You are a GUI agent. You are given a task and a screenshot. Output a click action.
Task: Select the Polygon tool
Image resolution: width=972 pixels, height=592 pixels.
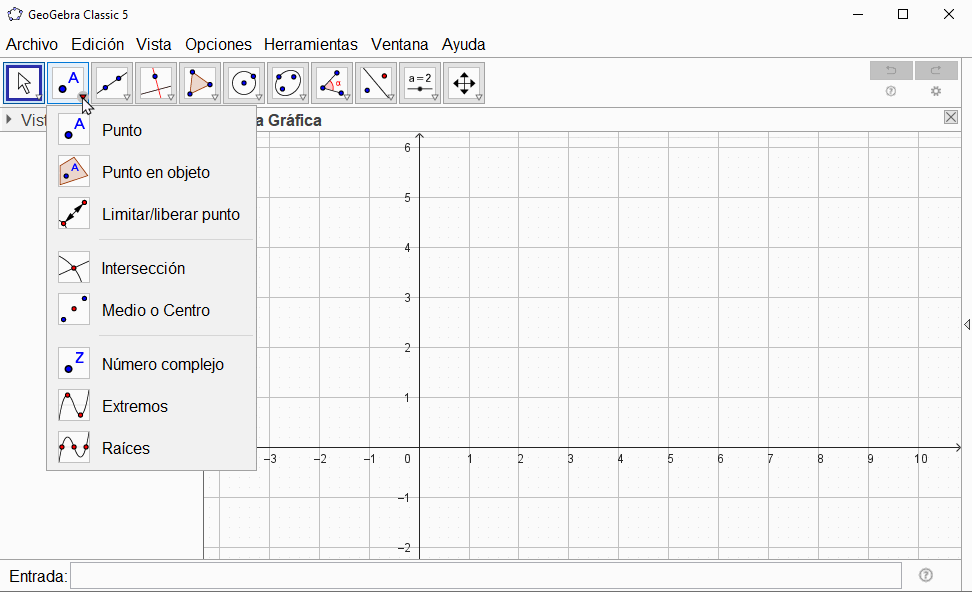click(200, 83)
